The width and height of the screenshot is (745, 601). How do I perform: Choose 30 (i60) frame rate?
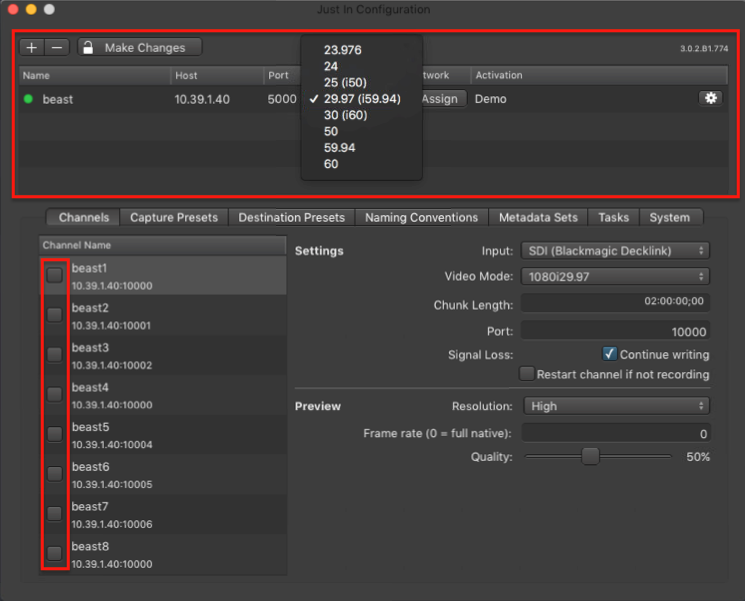click(x=345, y=115)
